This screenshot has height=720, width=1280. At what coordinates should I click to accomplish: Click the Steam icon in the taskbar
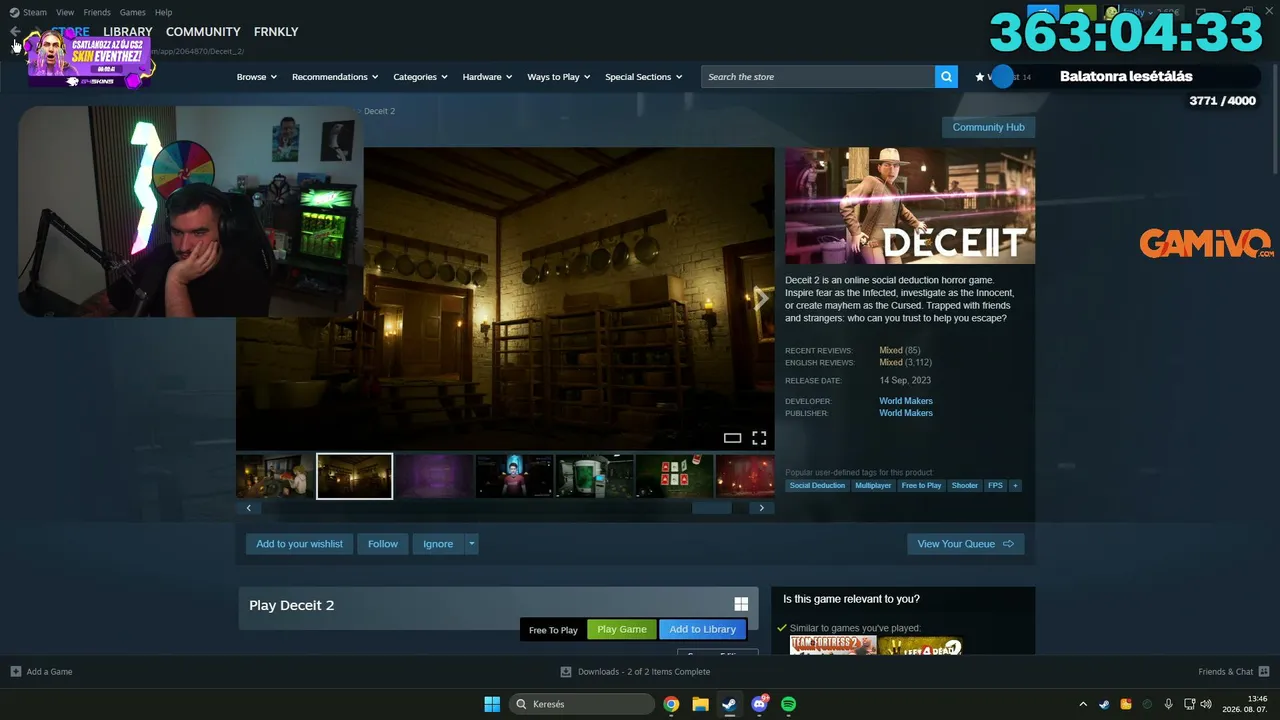tap(729, 704)
